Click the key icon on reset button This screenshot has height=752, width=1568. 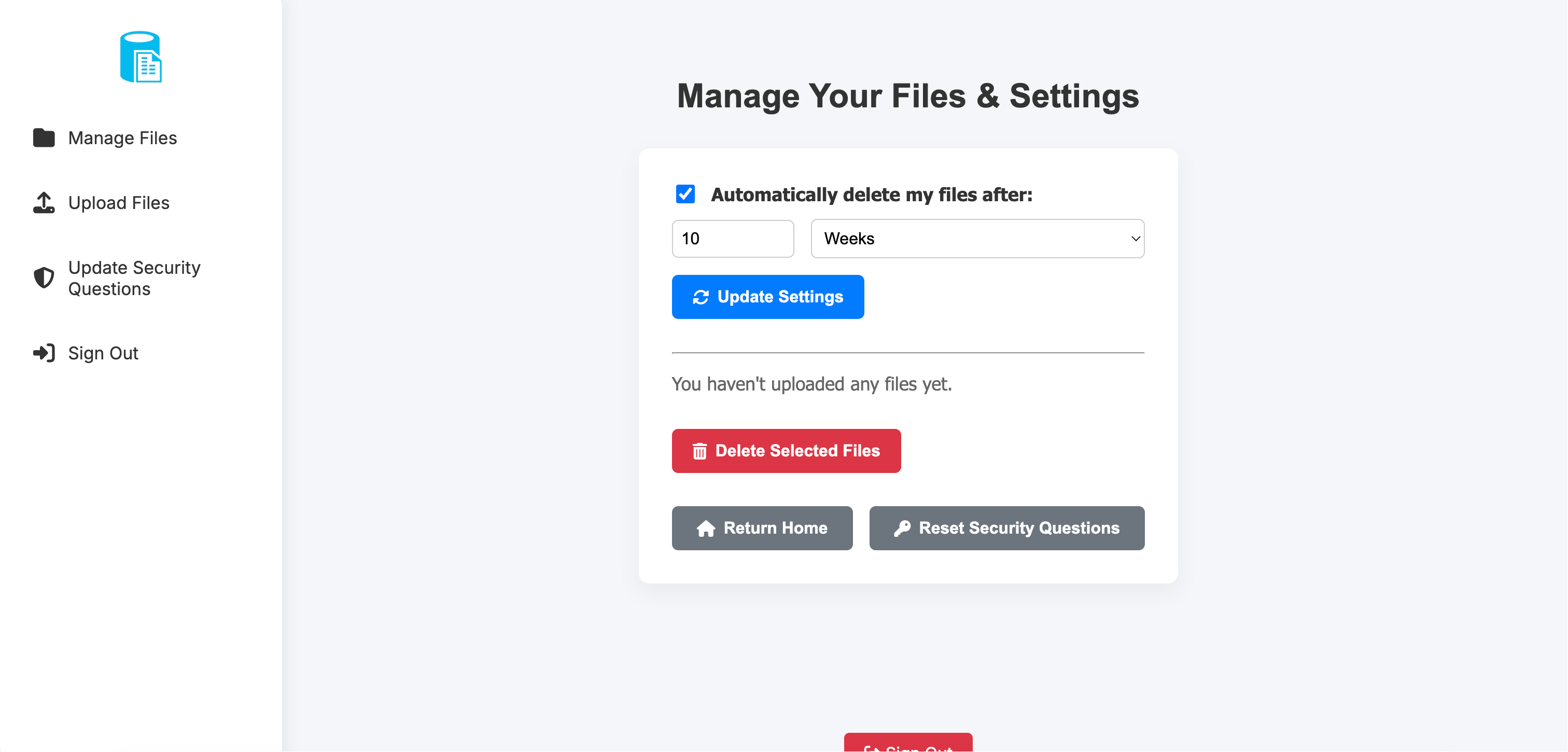902,528
